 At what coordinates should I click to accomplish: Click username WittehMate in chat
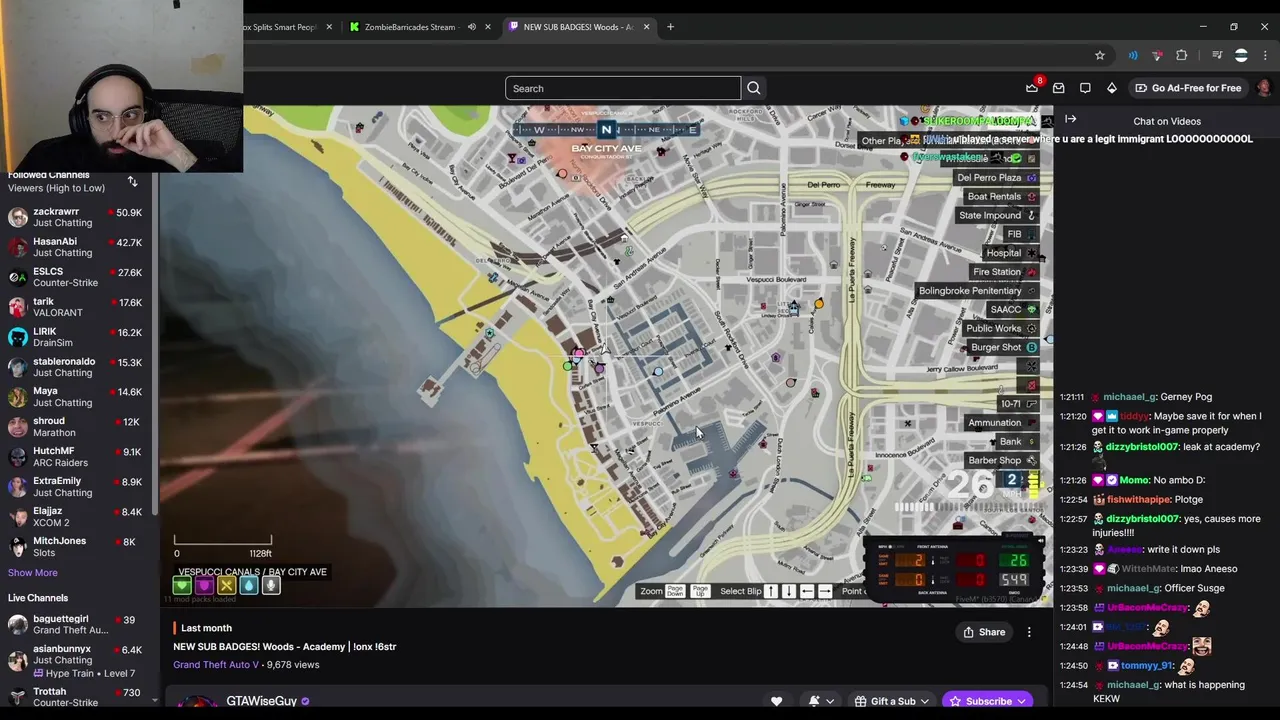tap(1150, 569)
